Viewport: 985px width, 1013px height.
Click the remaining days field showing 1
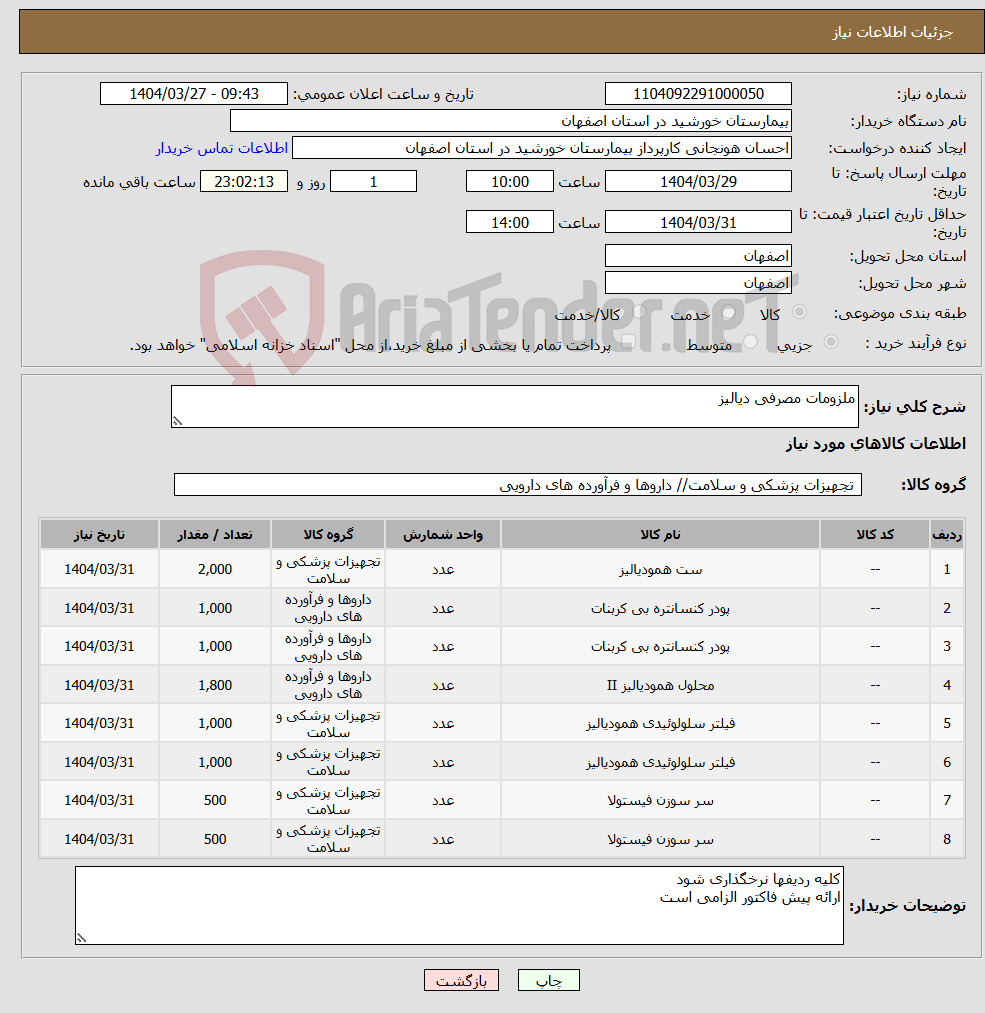tap(373, 182)
